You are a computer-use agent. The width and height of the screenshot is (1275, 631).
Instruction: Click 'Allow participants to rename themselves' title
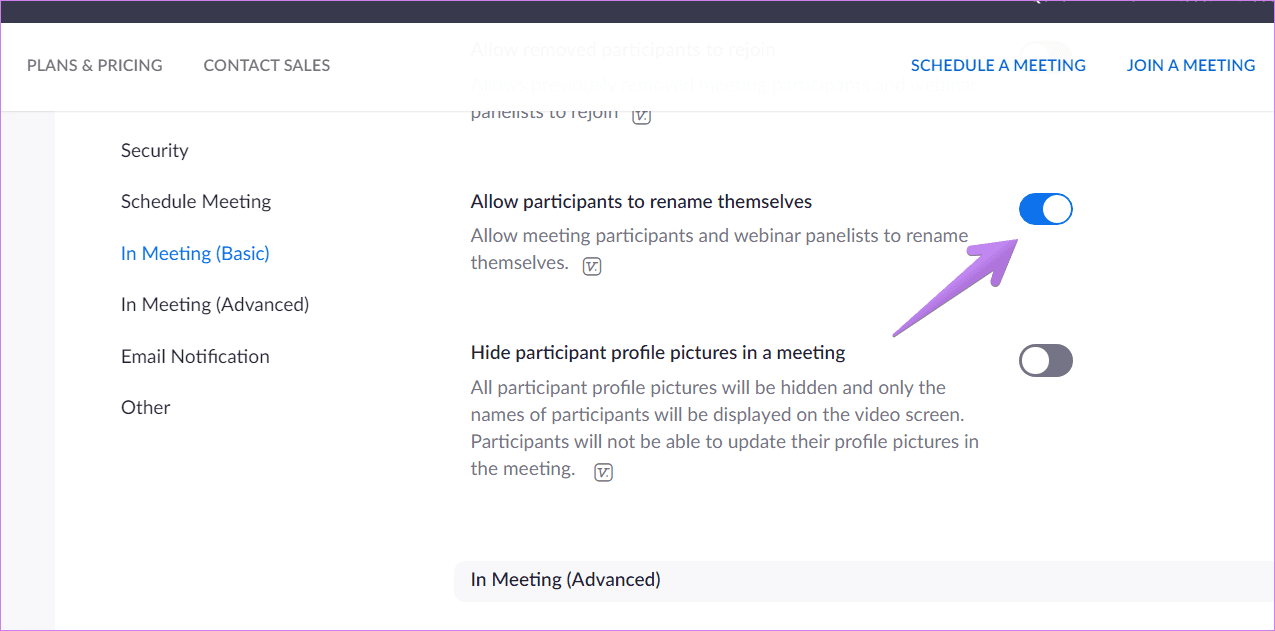click(641, 201)
